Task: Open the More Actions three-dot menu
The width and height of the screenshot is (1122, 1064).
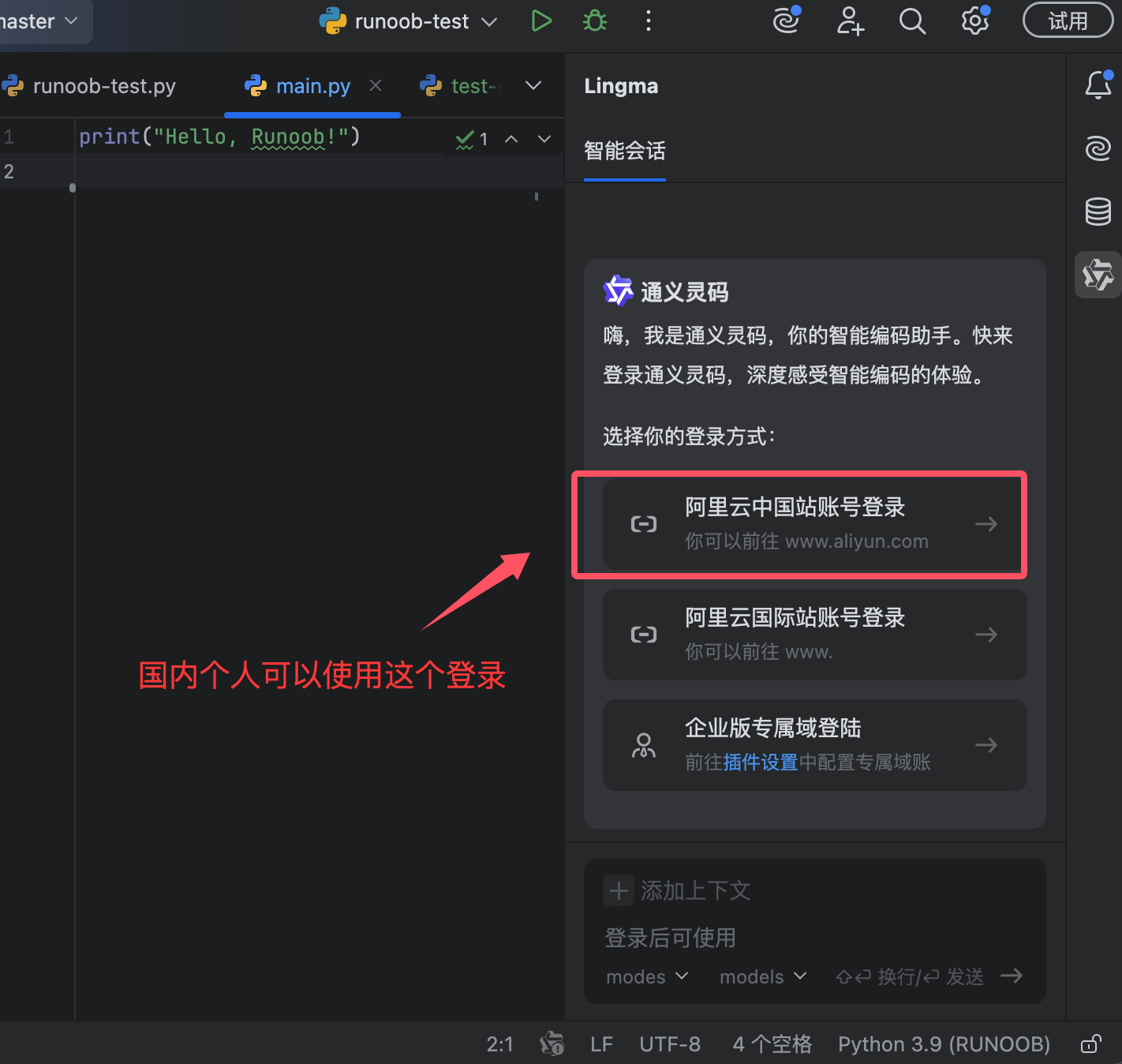Action: pyautogui.click(x=649, y=21)
